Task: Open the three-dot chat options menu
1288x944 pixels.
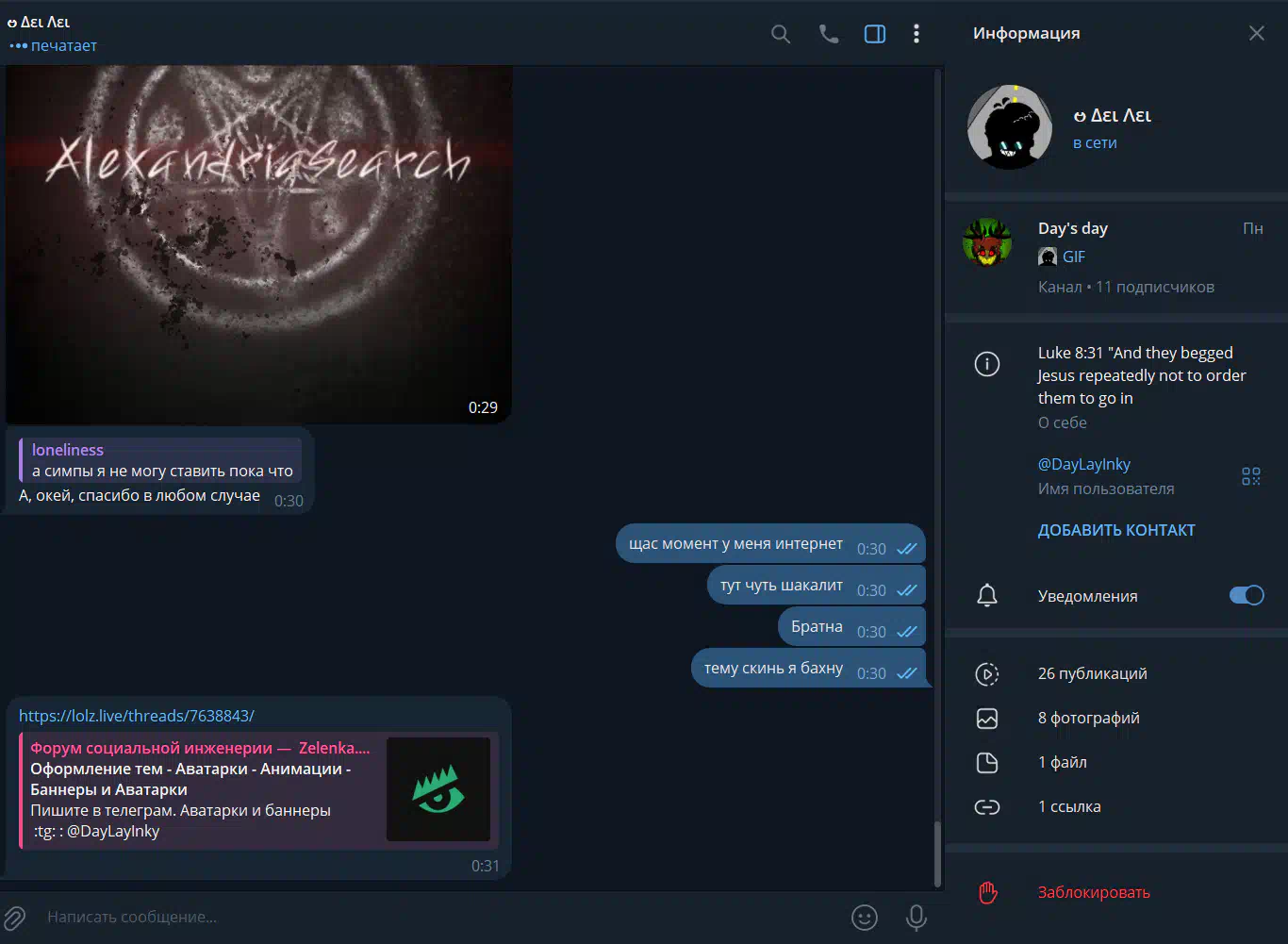Action: point(916,35)
